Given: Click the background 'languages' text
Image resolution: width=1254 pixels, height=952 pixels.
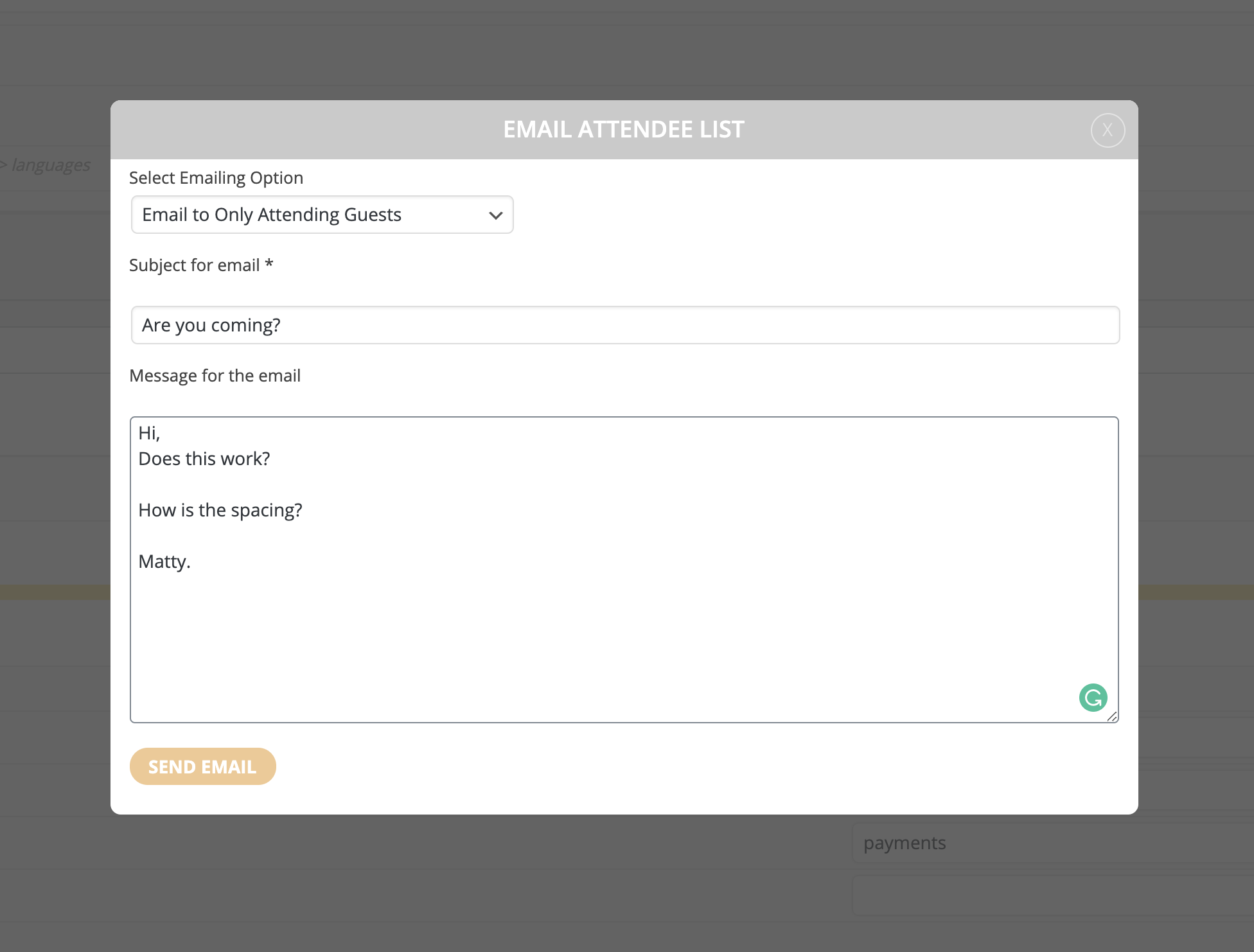Looking at the screenshot, I should click(x=51, y=165).
